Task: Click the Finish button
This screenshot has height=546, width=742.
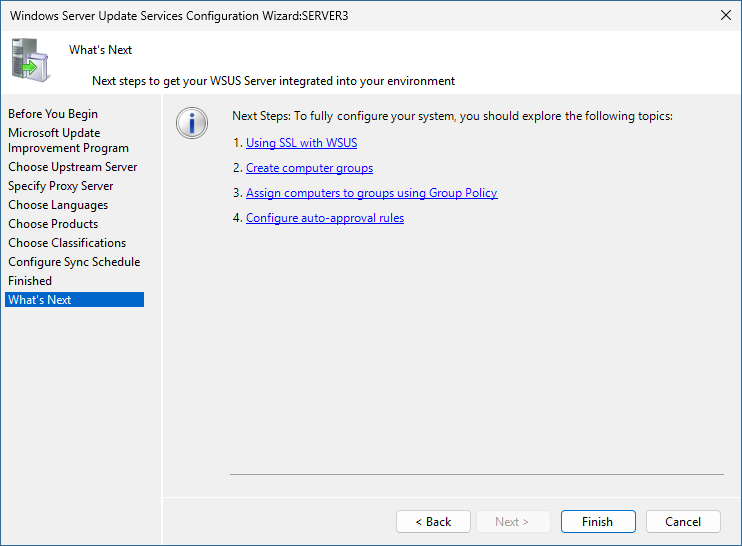Action: click(598, 521)
